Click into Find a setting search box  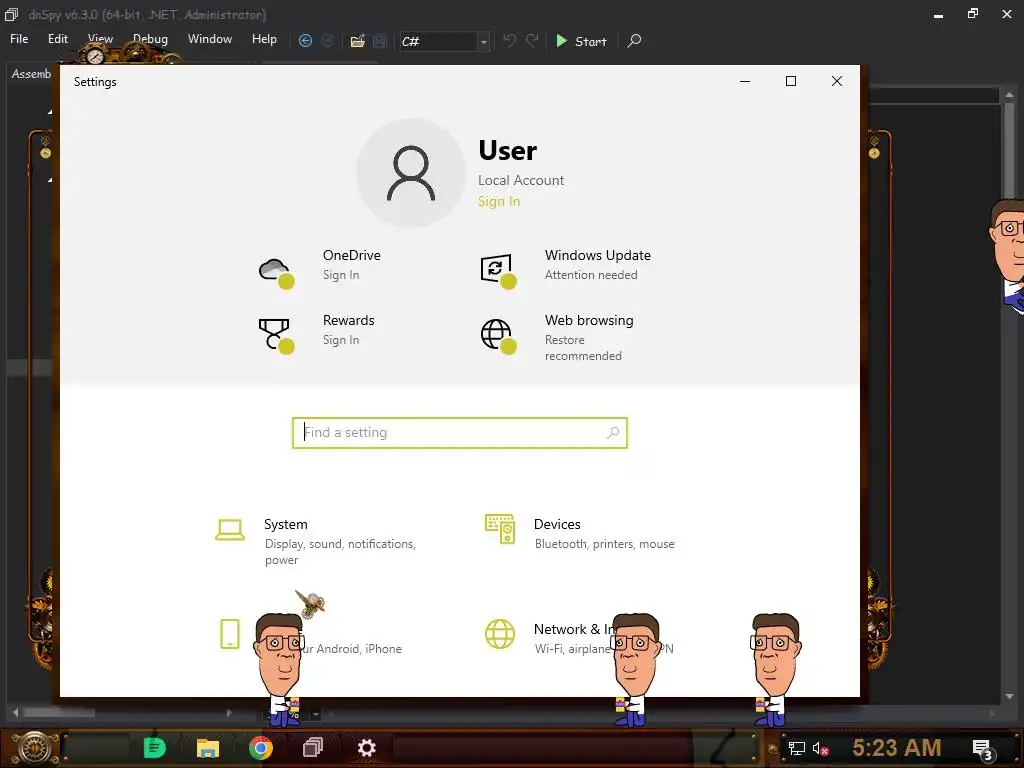[460, 433]
